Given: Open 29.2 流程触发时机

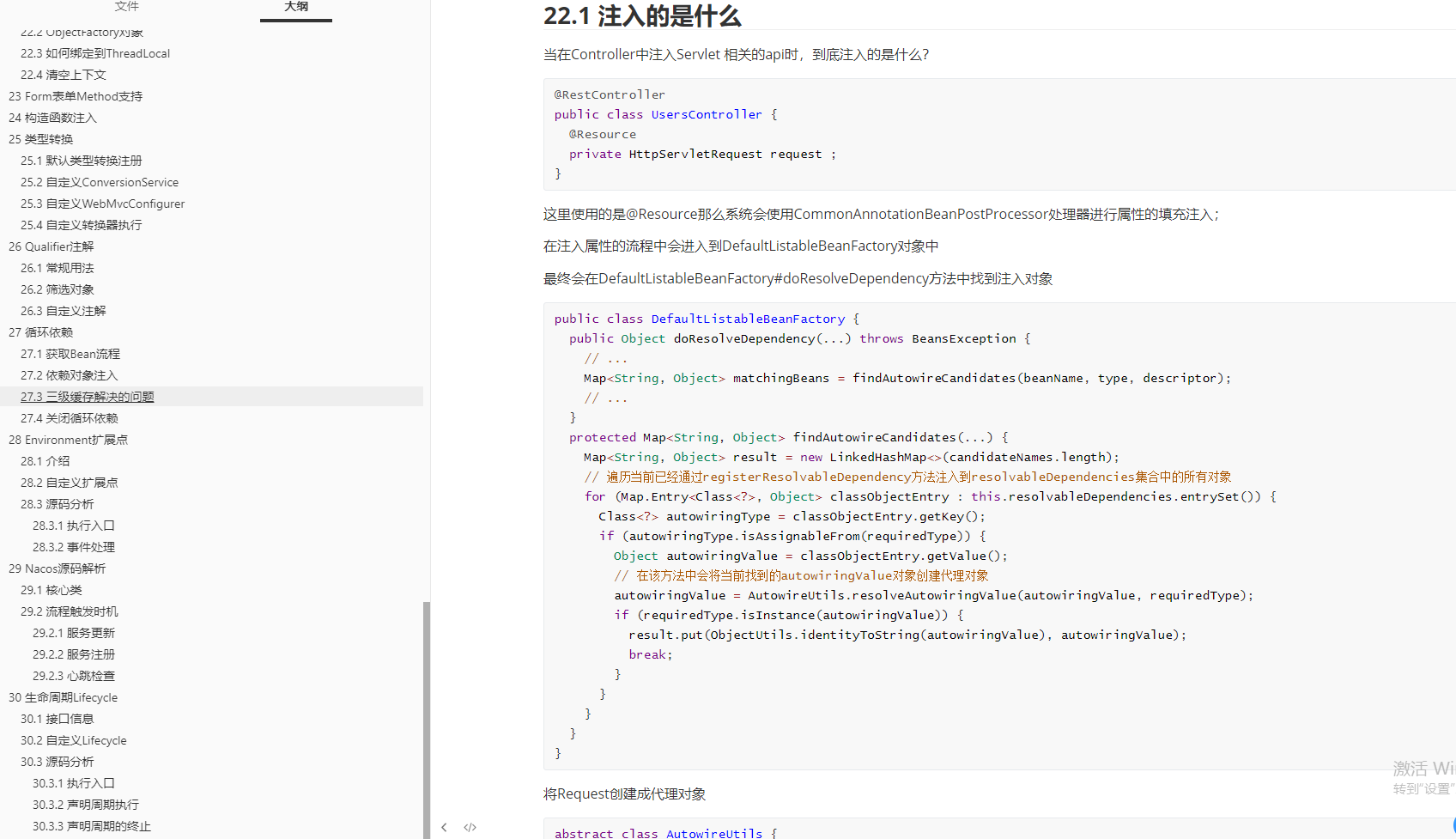Looking at the screenshot, I should [70, 611].
